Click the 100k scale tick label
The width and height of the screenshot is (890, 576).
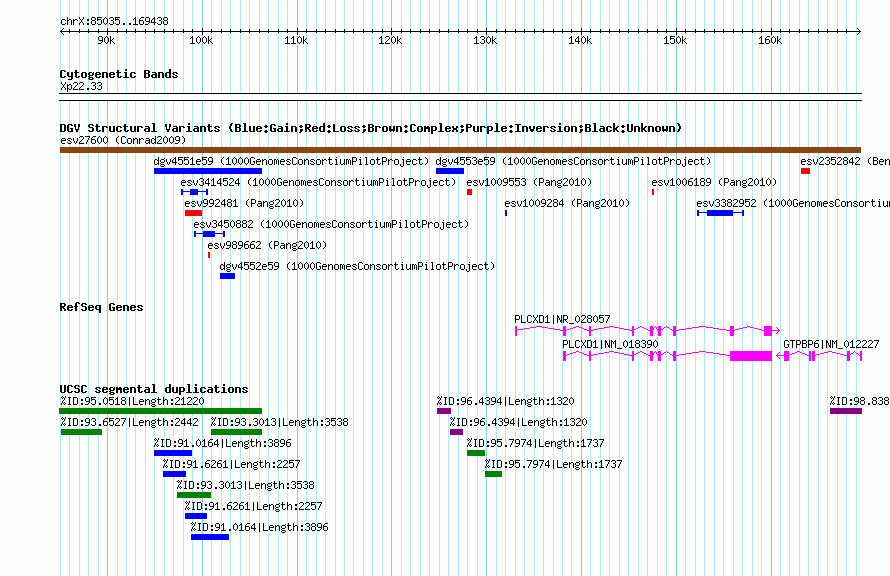pyautogui.click(x=201, y=40)
